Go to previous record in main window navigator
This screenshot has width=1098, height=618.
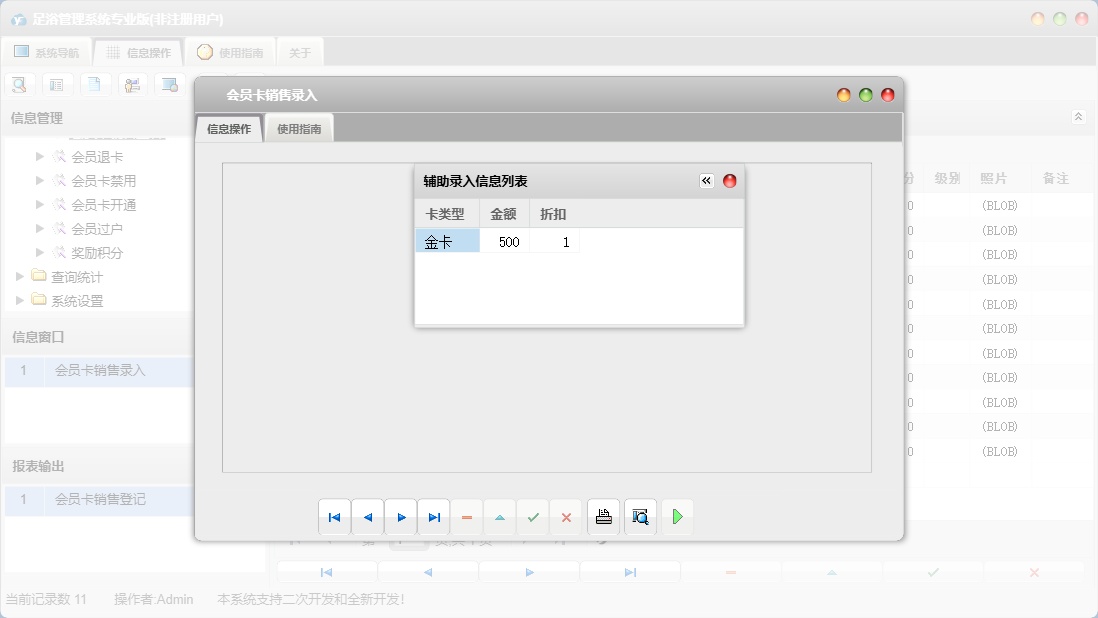[x=428, y=572]
